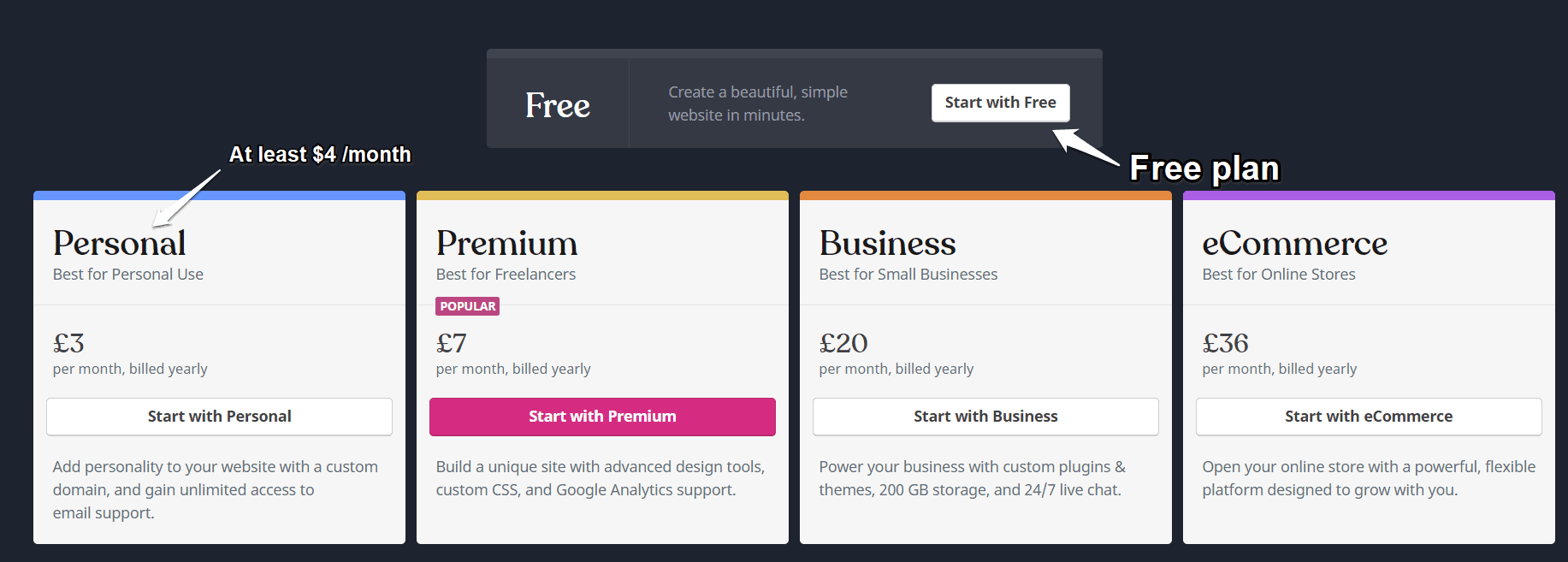Click the £7 Premium price
This screenshot has height=562, width=1568.
coord(452,343)
